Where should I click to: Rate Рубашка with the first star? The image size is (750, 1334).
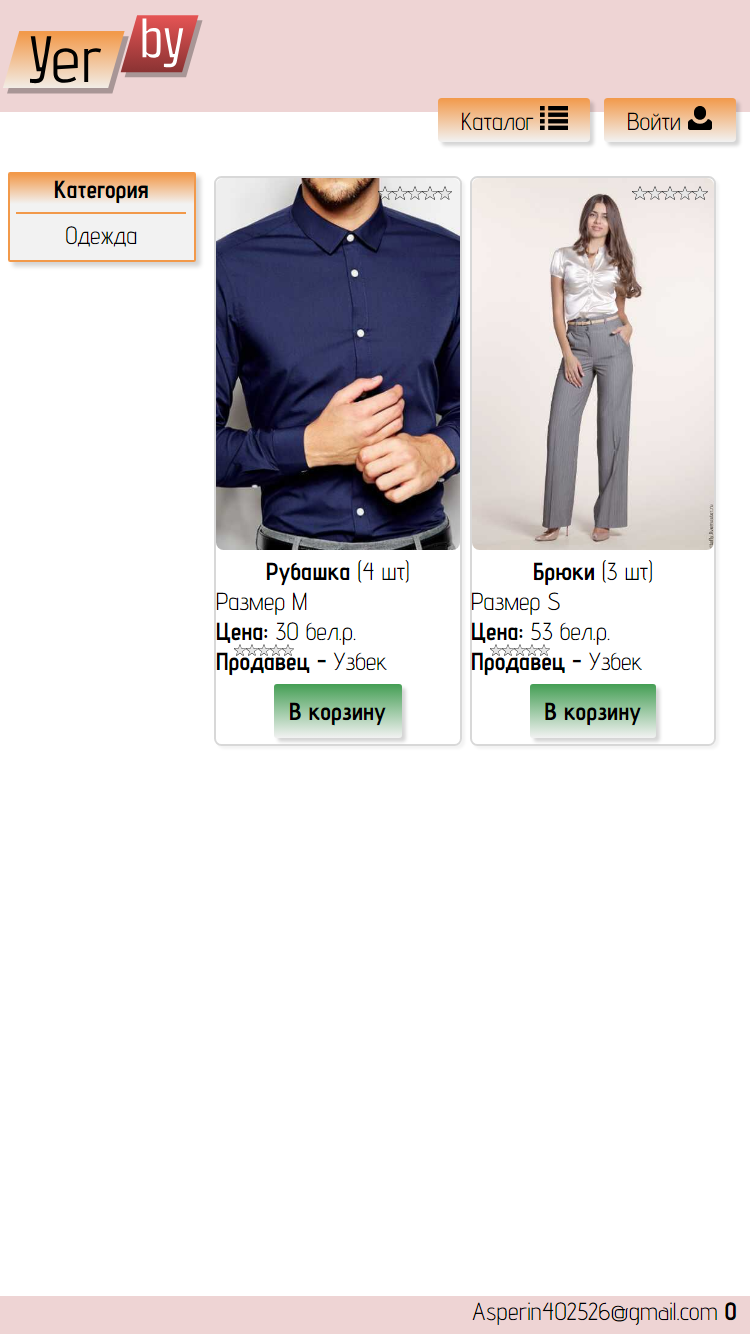point(387,194)
